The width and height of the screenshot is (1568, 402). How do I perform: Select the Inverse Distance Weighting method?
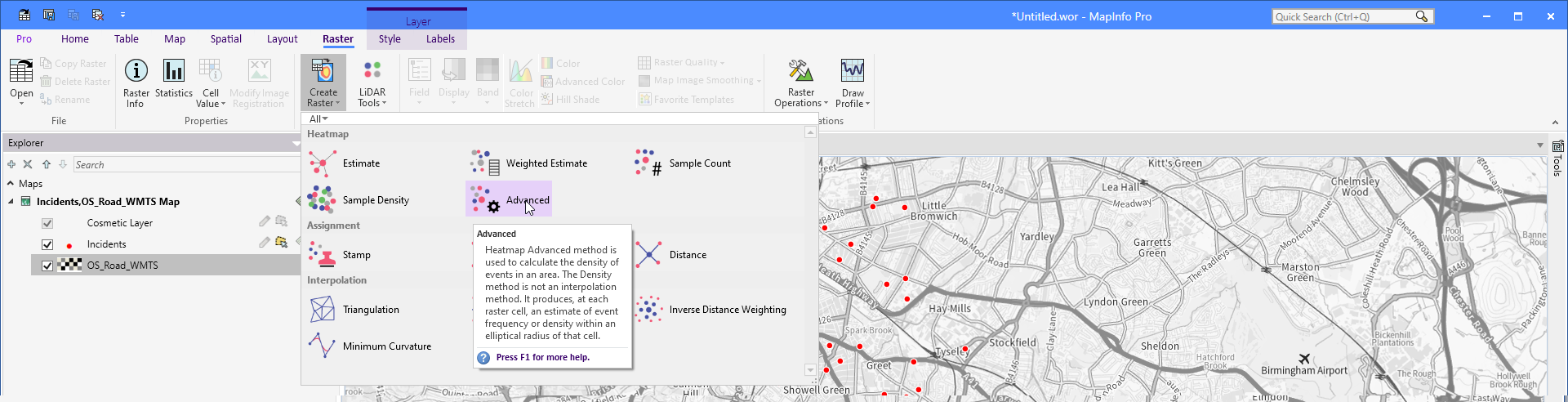pos(710,310)
